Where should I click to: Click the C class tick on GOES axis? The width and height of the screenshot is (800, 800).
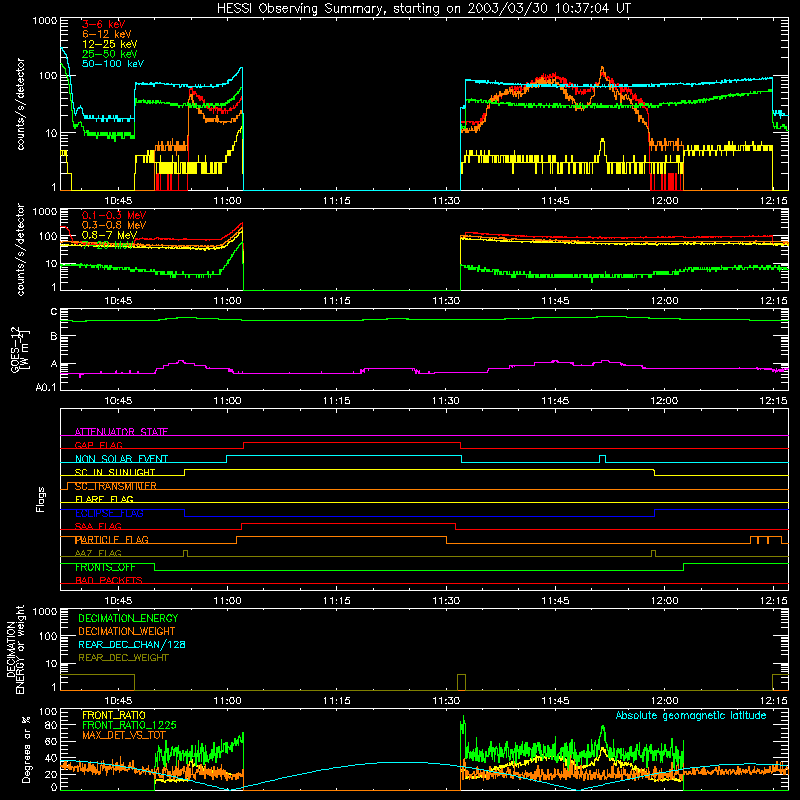[x=54, y=312]
